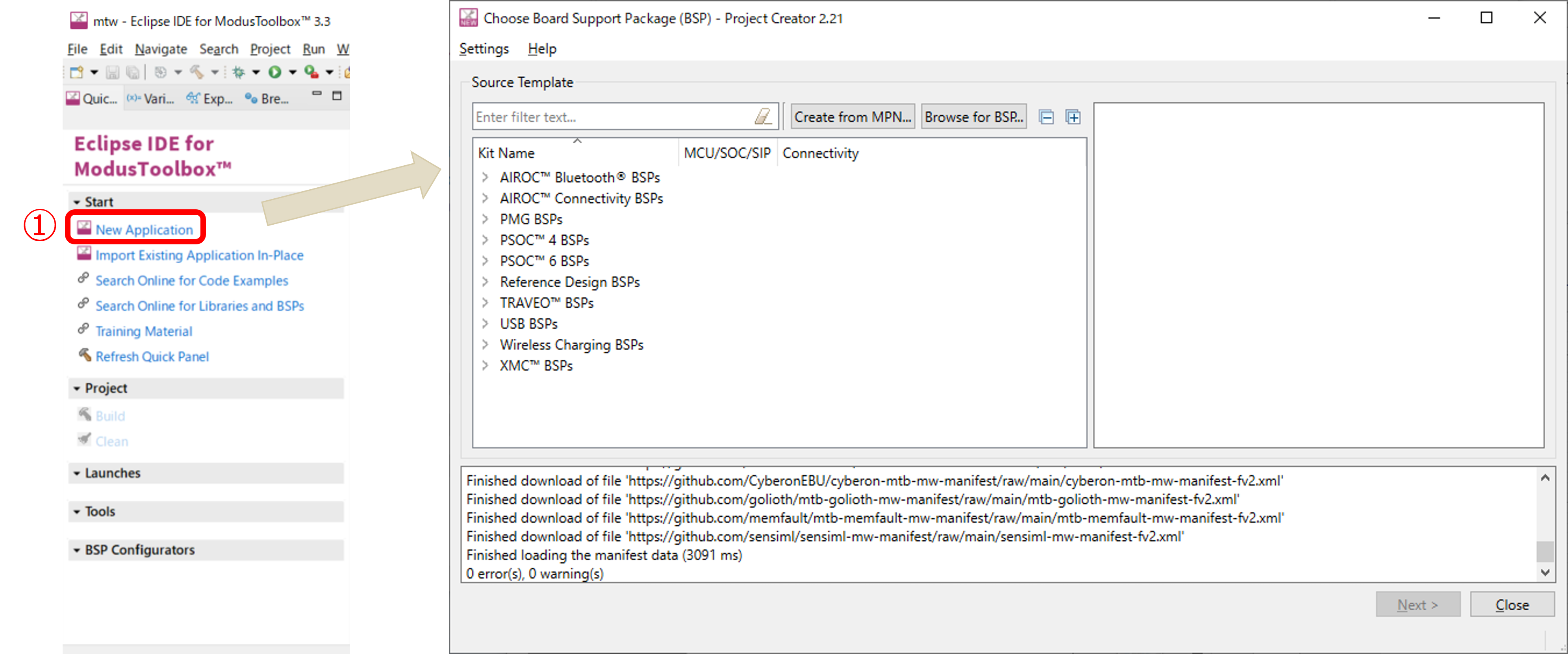Sort by Kit Name column header
The width and height of the screenshot is (1568, 654).
(x=575, y=153)
